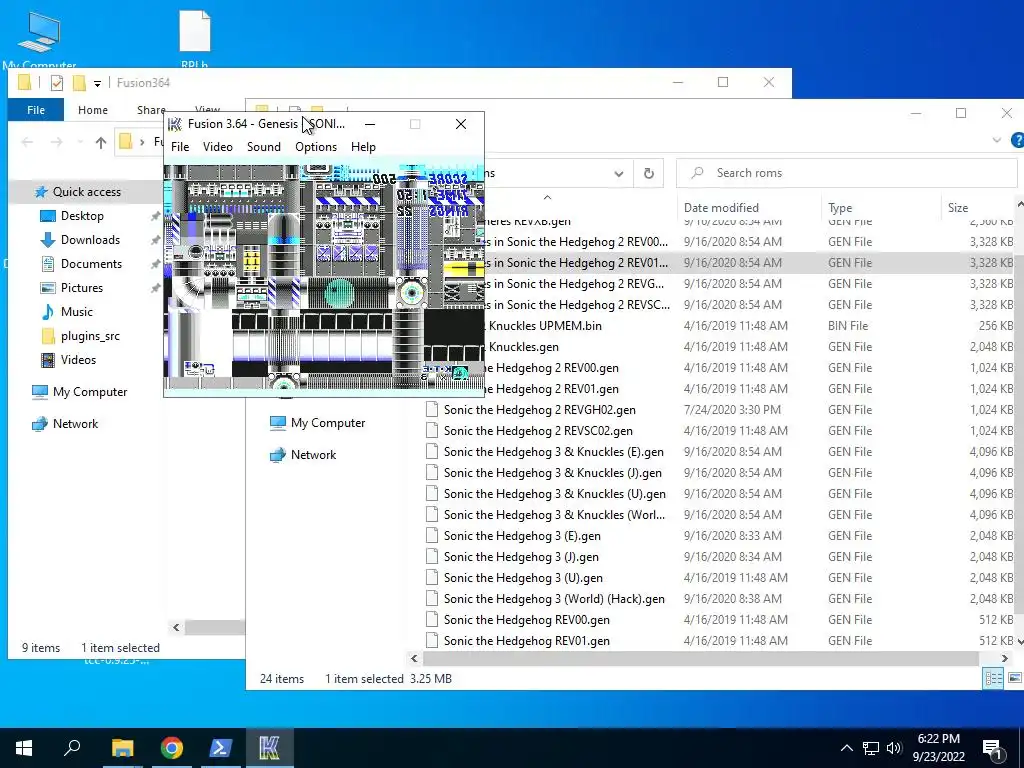Open the Fusion Sound menu
1024x768 pixels.
tap(264, 147)
